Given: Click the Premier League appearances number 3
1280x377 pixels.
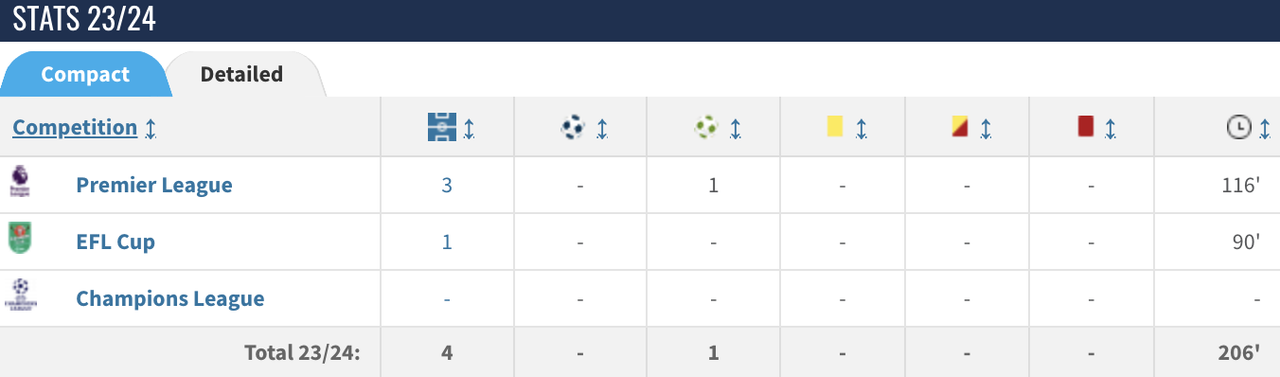Looking at the screenshot, I should pyautogui.click(x=447, y=186).
